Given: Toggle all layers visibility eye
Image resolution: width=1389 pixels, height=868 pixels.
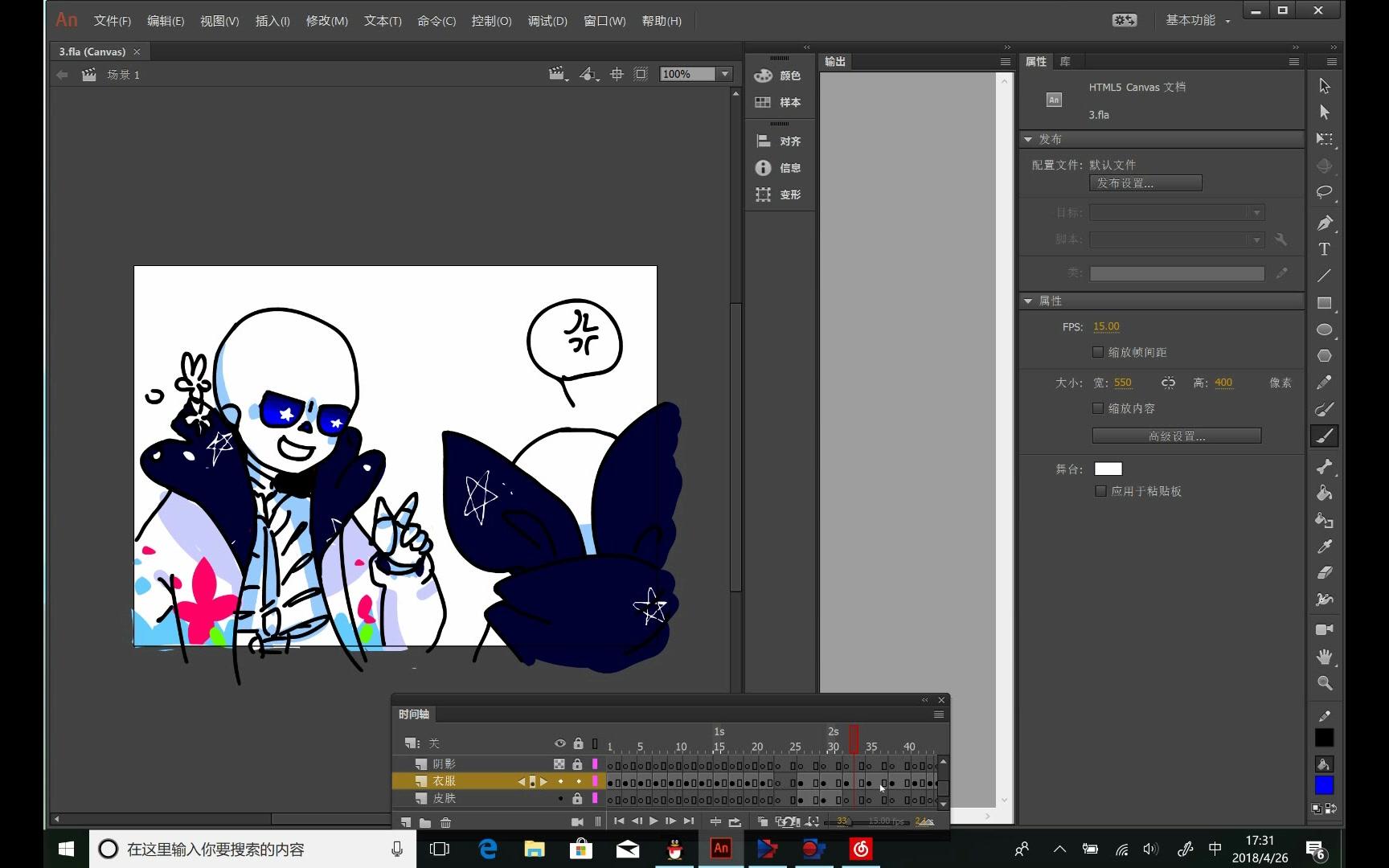Looking at the screenshot, I should pyautogui.click(x=560, y=743).
